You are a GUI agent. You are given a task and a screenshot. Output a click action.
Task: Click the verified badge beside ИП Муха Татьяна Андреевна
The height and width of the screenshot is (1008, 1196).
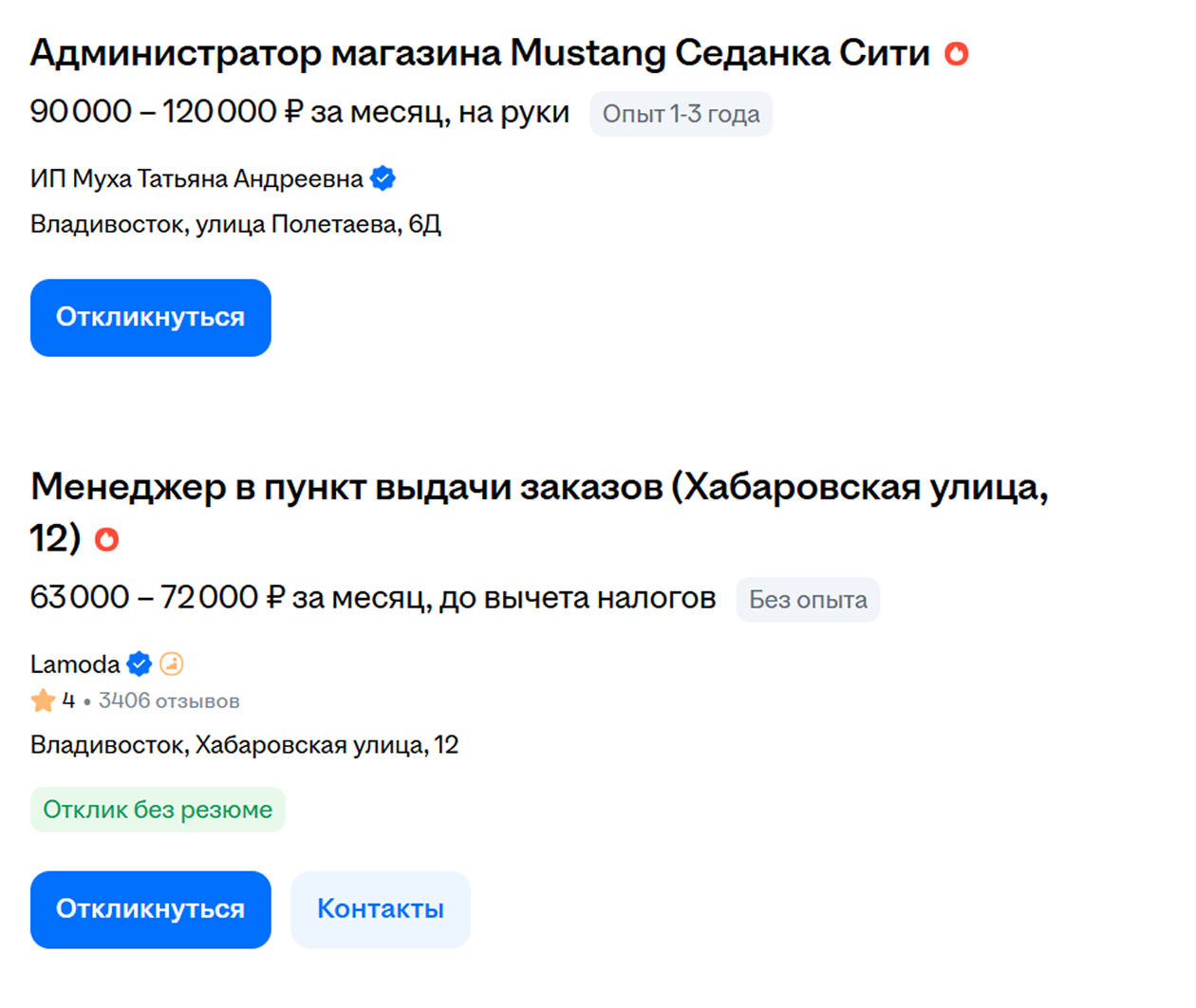point(383,178)
